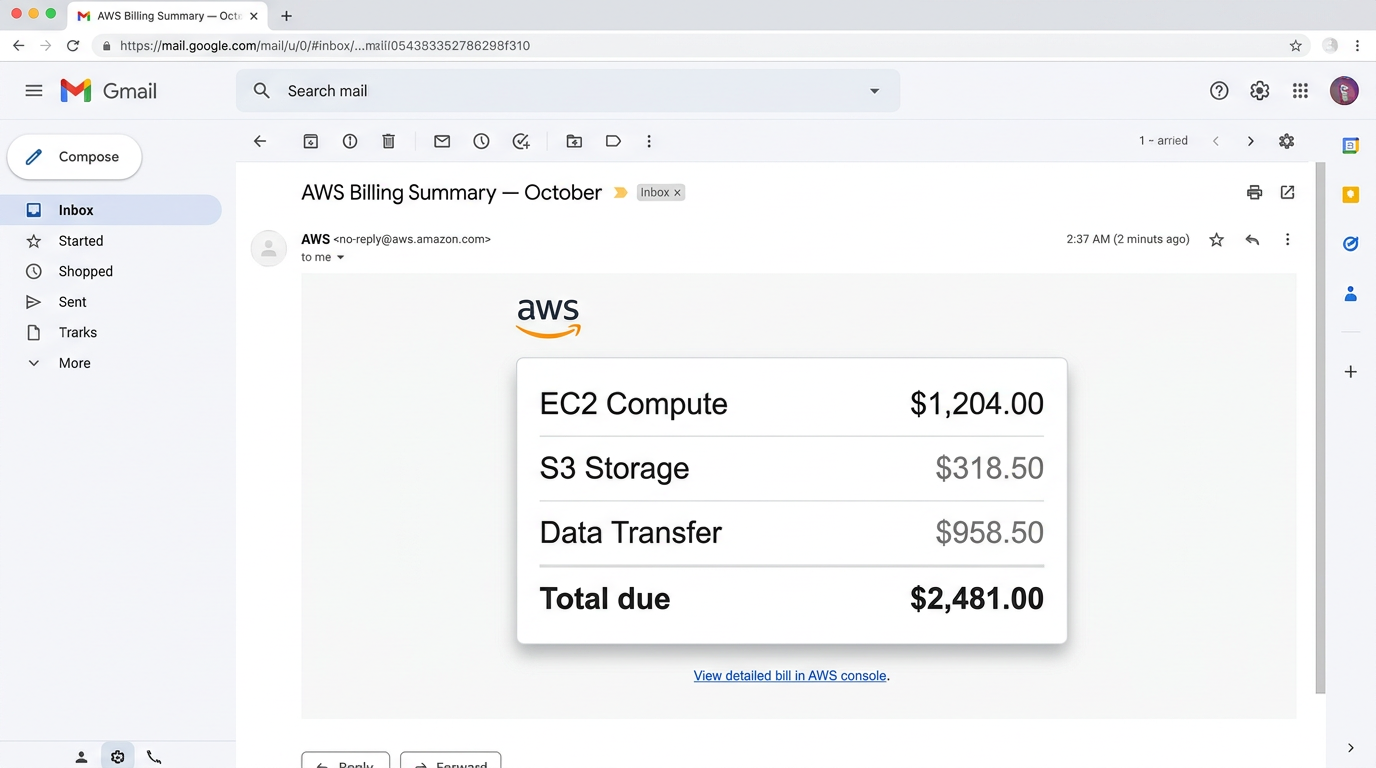Image resolution: width=1376 pixels, height=768 pixels.
Task: Open Google Tasks side panel
Action: coord(1350,244)
